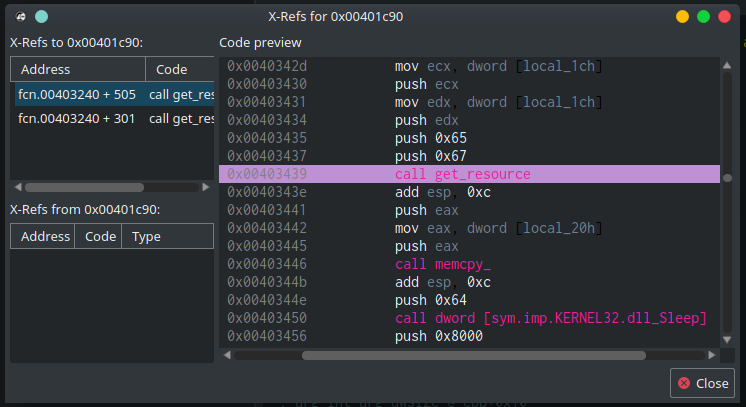Sort X-Refs to table by Address header
Screen dimensions: 746x407
click(x=78, y=69)
